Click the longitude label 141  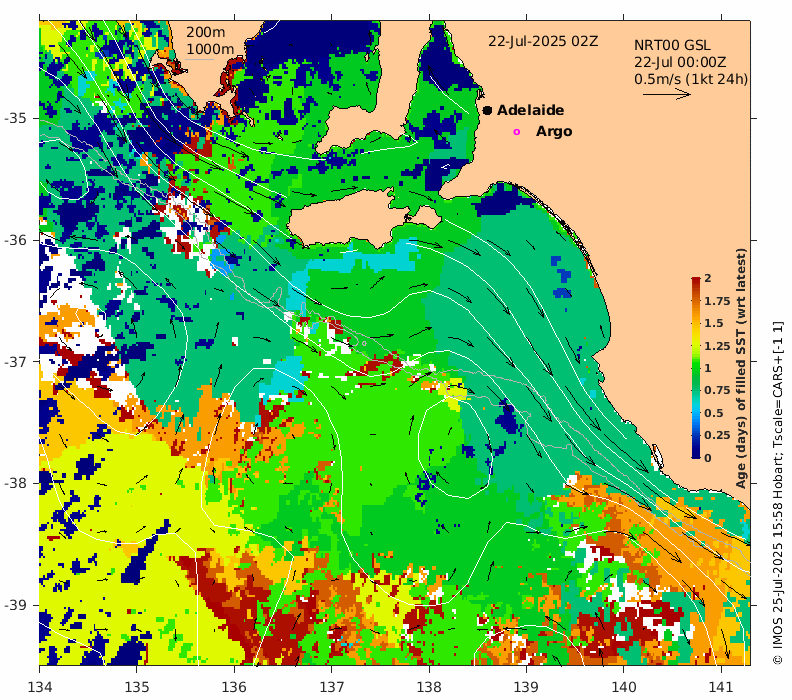(721, 687)
